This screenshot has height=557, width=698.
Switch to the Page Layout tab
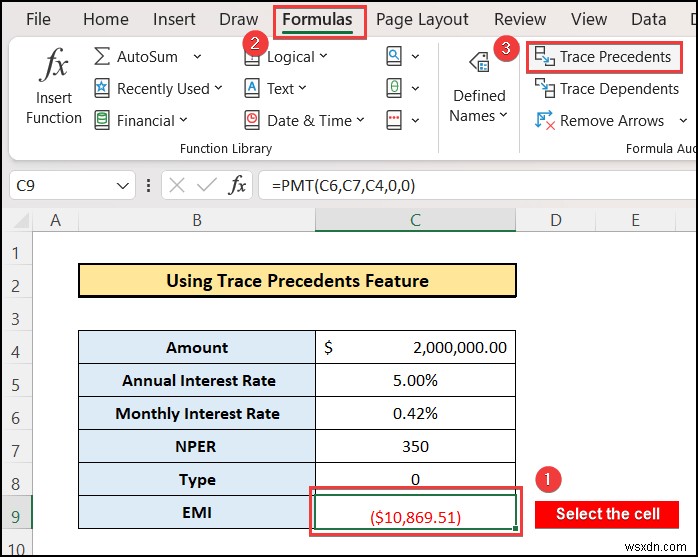[422, 20]
